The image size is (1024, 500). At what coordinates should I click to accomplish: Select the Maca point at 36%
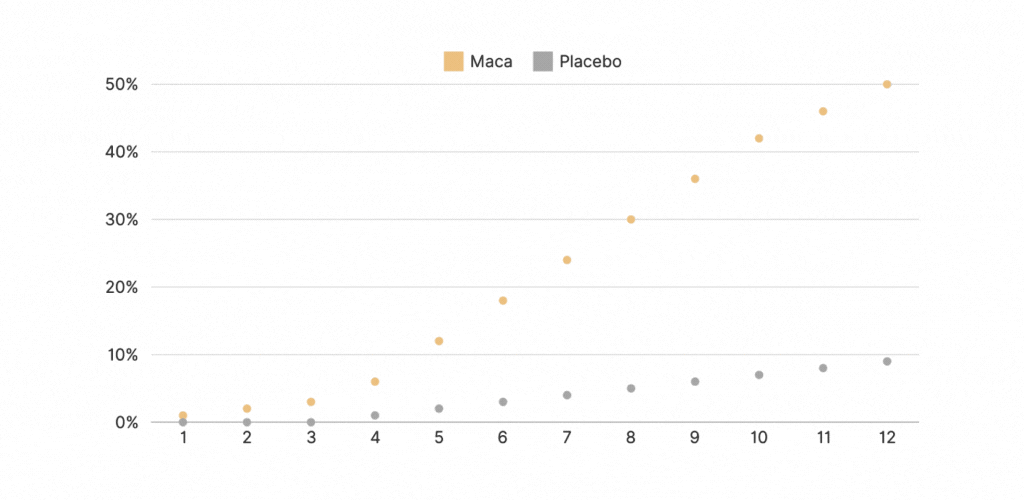click(x=695, y=179)
